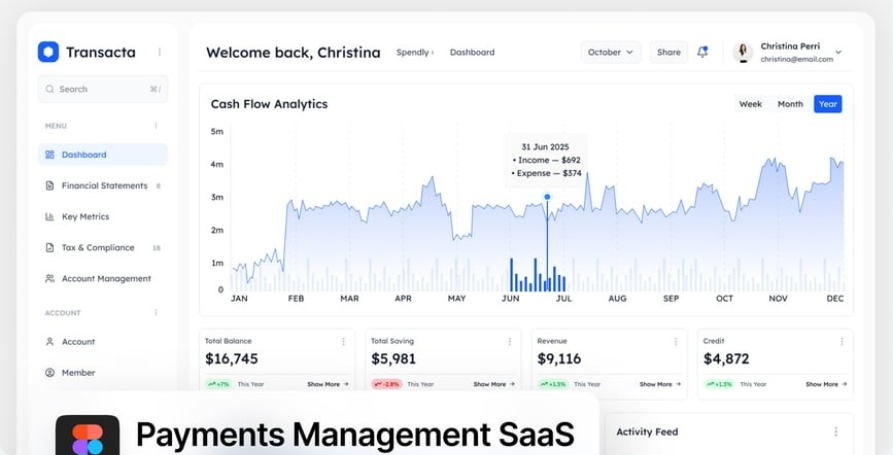This screenshot has height=455, width=893.
Task: Open Activity Feed options dots
Action: [835, 432]
